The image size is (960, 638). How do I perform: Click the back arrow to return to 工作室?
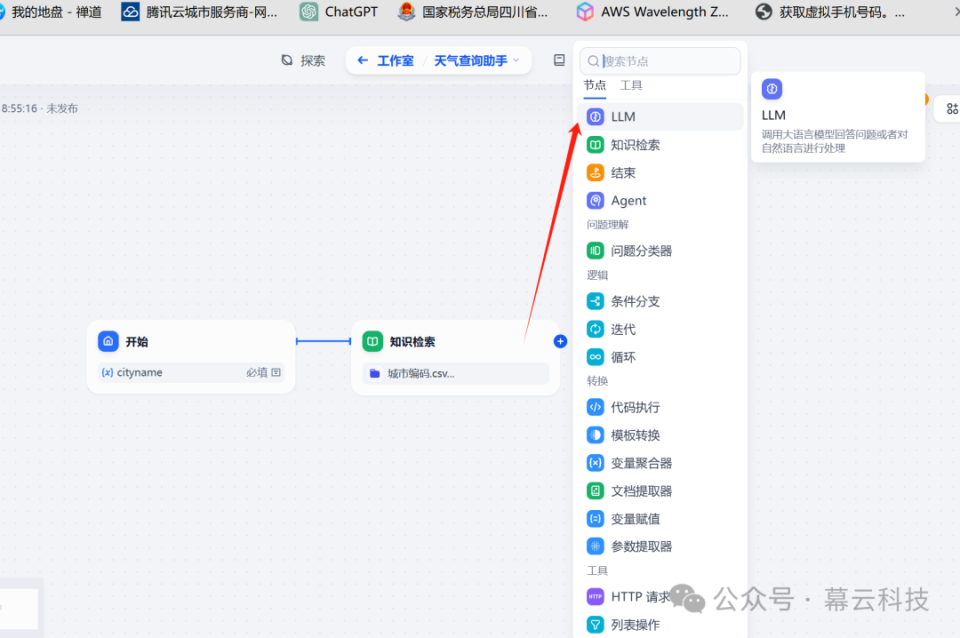[x=362, y=60]
